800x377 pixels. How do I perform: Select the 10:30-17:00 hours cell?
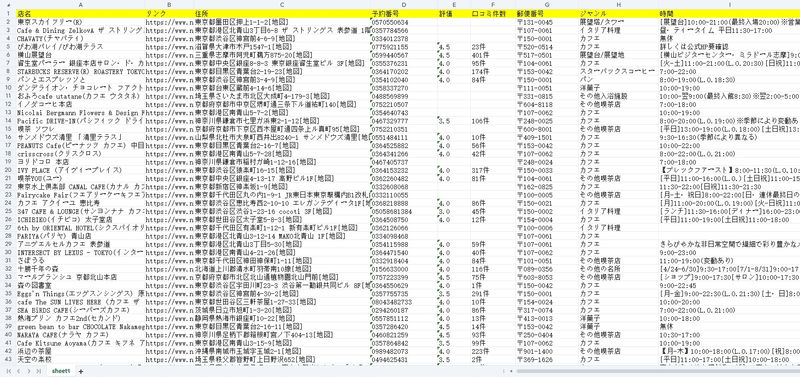tap(729, 335)
